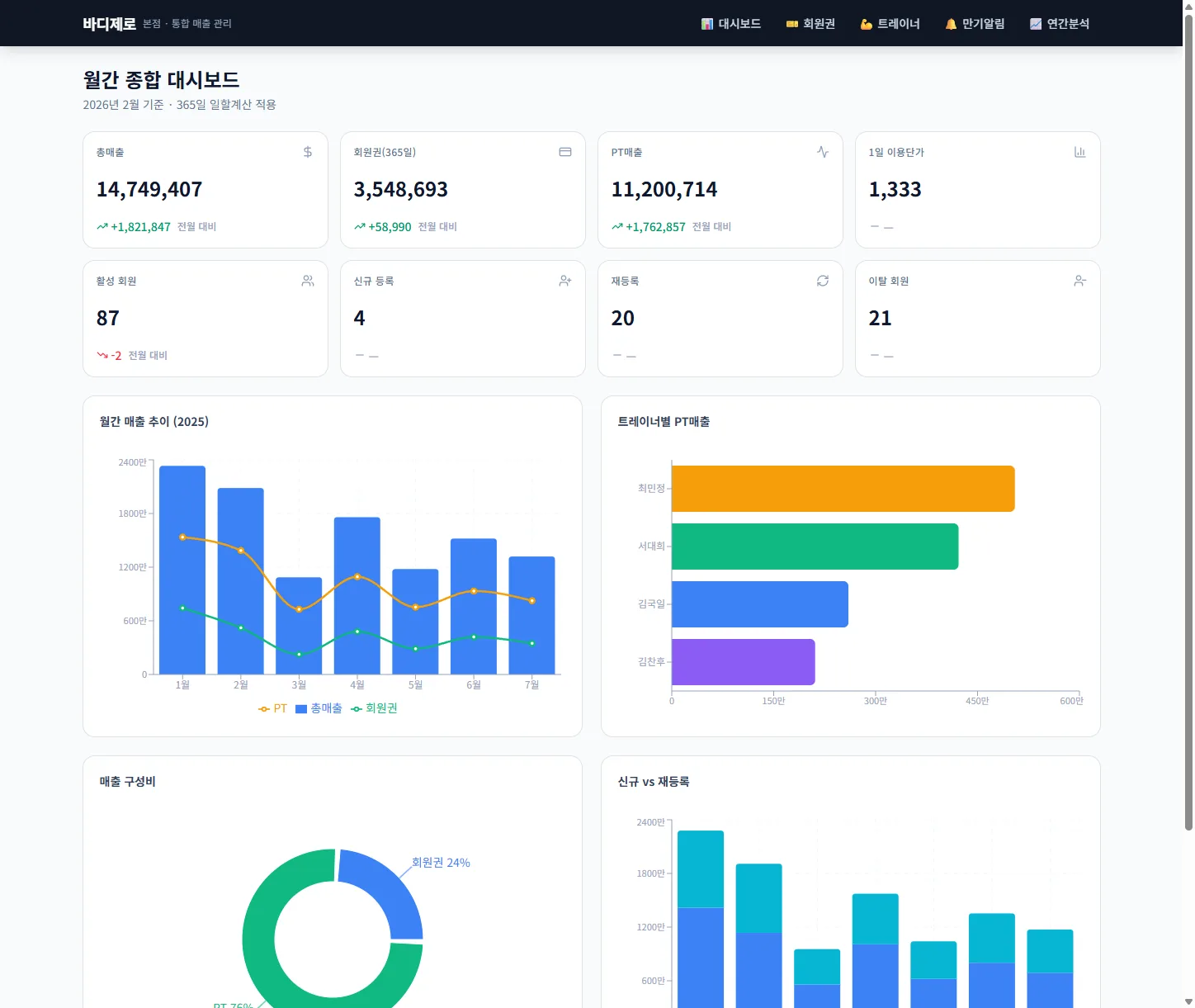Click the 7월 bar in the monthly revenue chart
The height and width of the screenshot is (1008, 1195).
(531, 616)
